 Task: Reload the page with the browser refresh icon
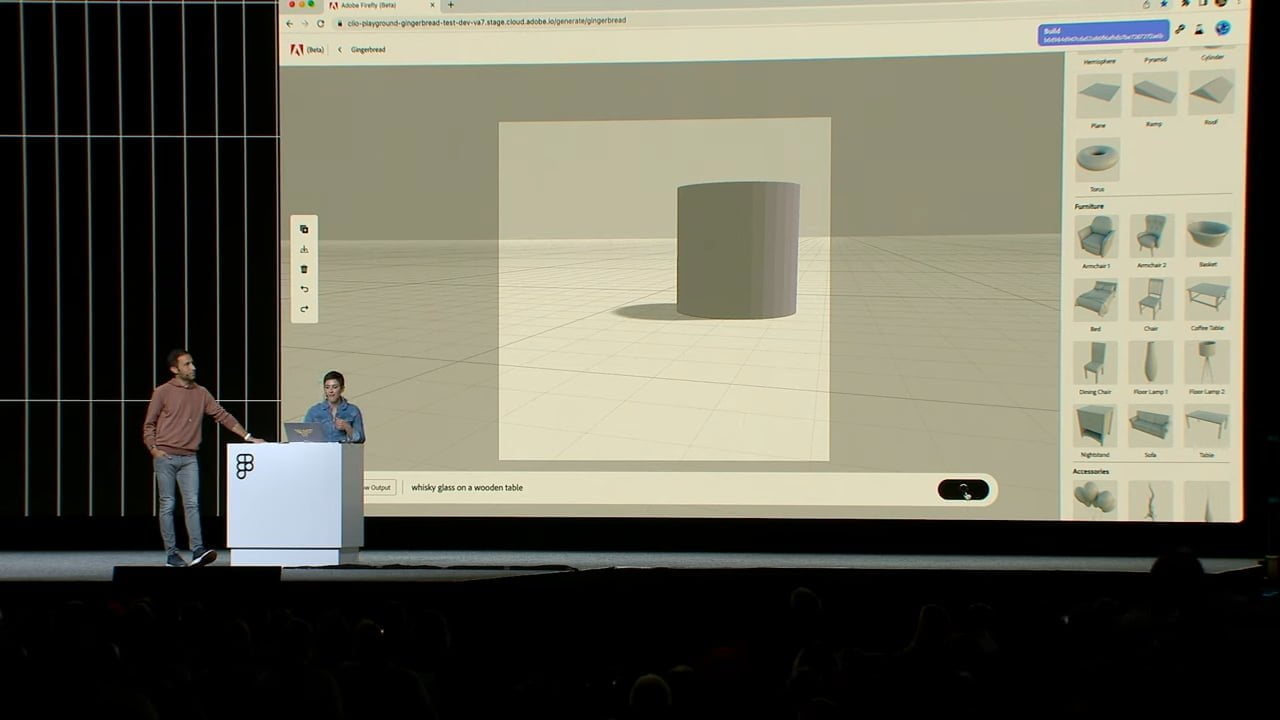coord(320,23)
